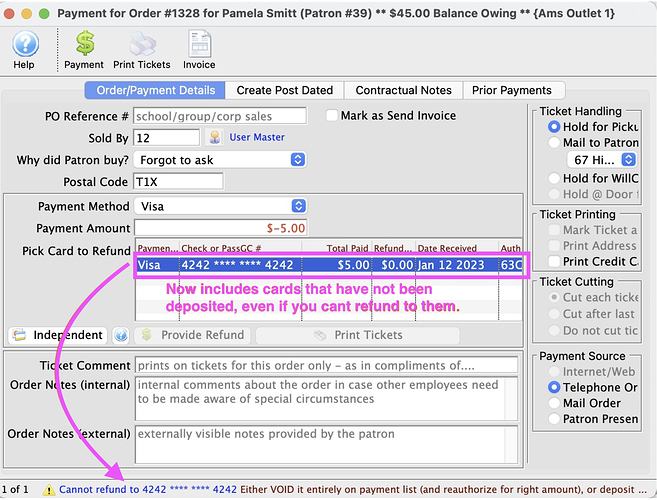Screen dimensions: 657x500
Task: Click the warning icon in the status bar
Action: pos(49,490)
